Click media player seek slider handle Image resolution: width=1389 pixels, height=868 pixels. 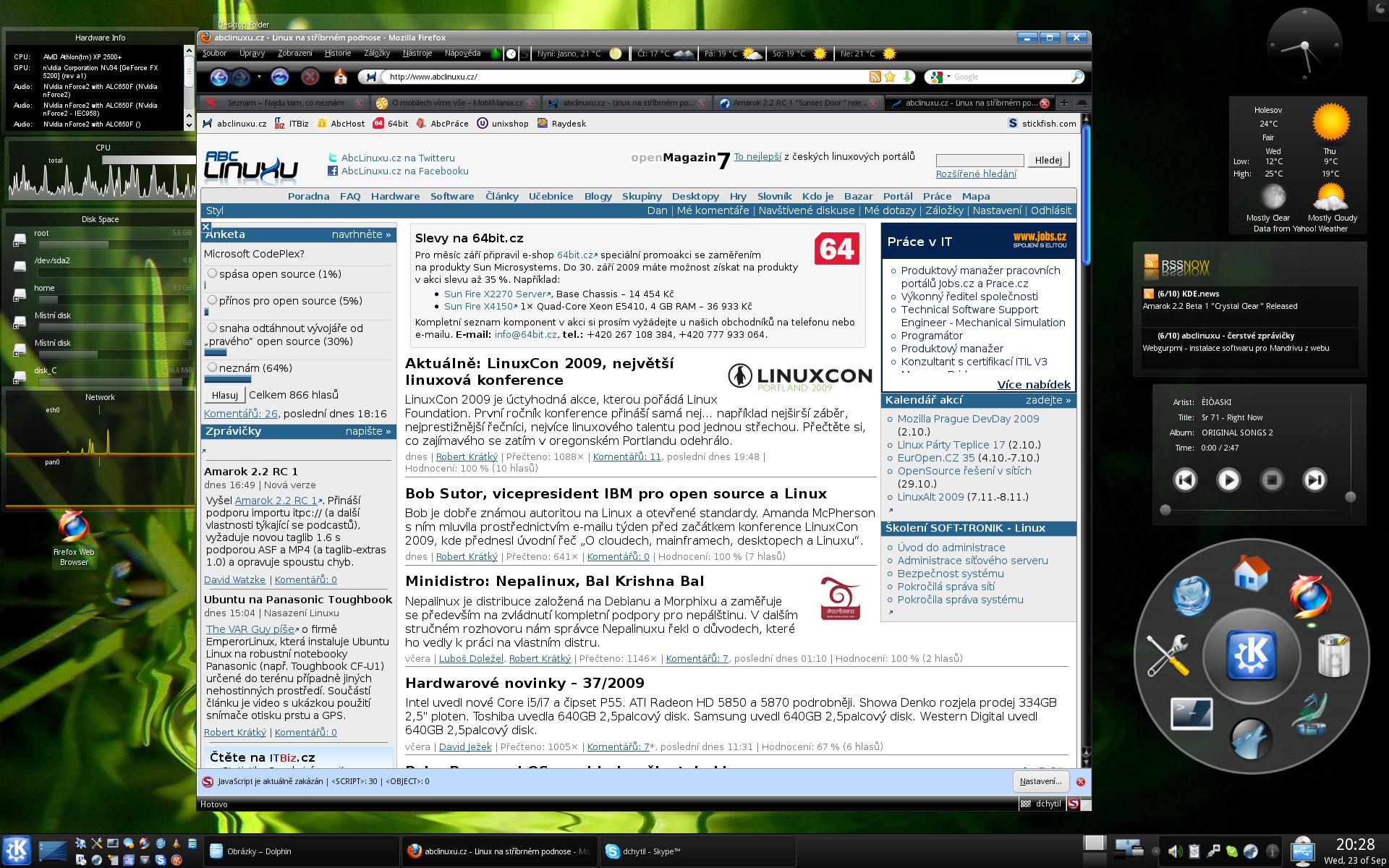point(1165,510)
